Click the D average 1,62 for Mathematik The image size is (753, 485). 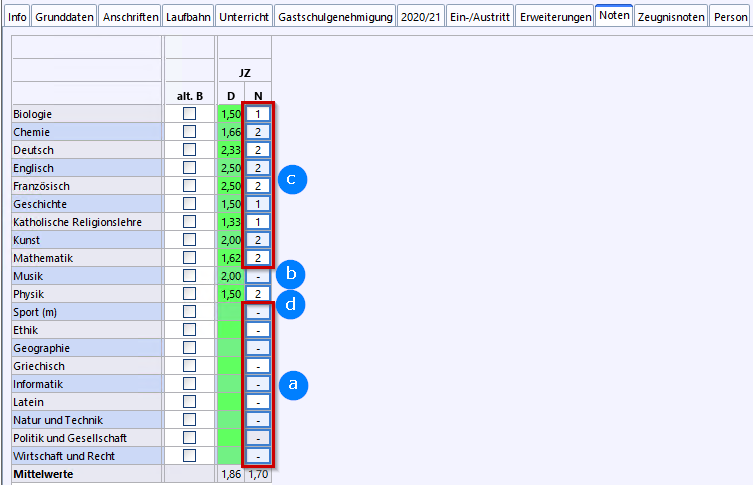tap(231, 258)
